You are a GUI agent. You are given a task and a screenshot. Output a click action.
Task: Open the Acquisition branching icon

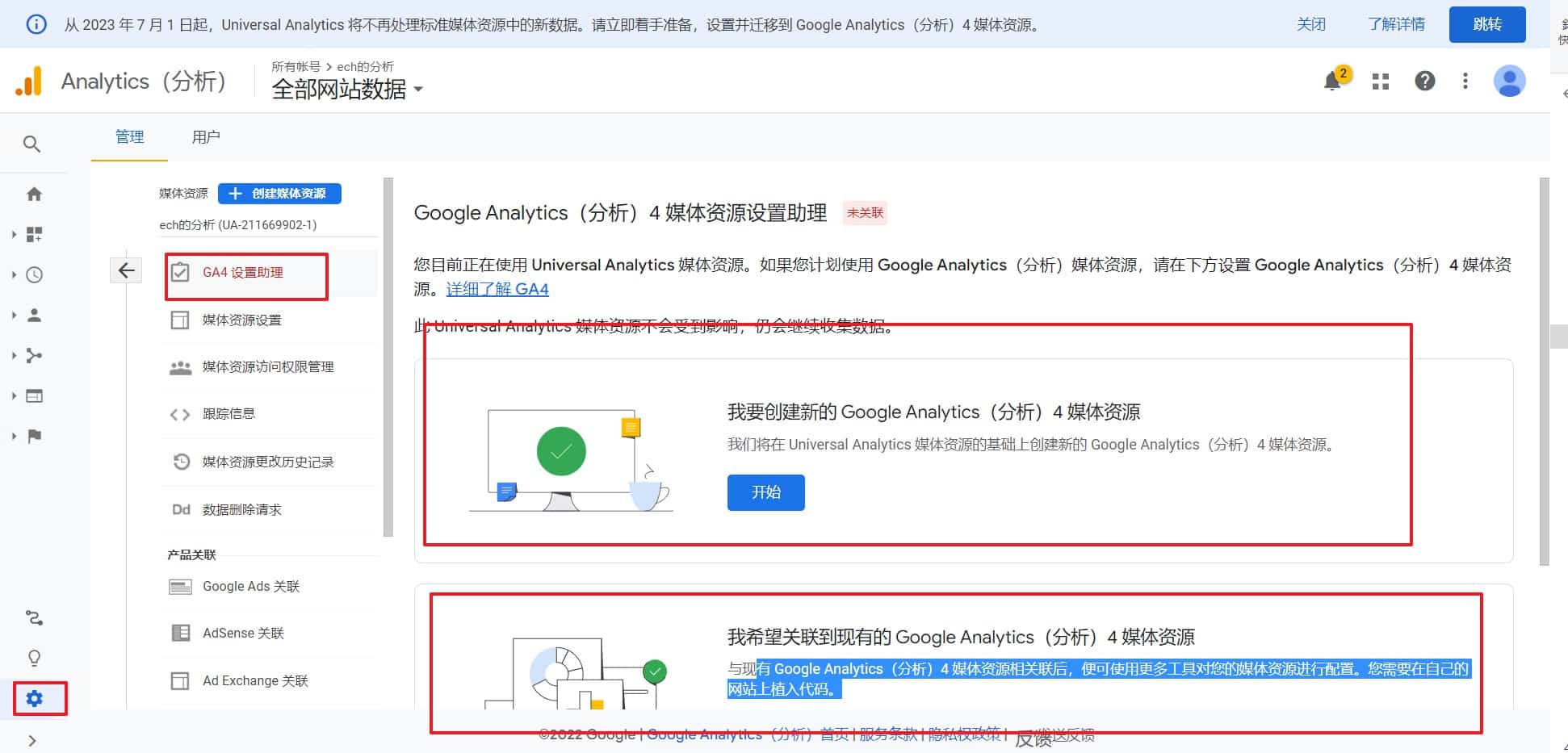click(34, 355)
